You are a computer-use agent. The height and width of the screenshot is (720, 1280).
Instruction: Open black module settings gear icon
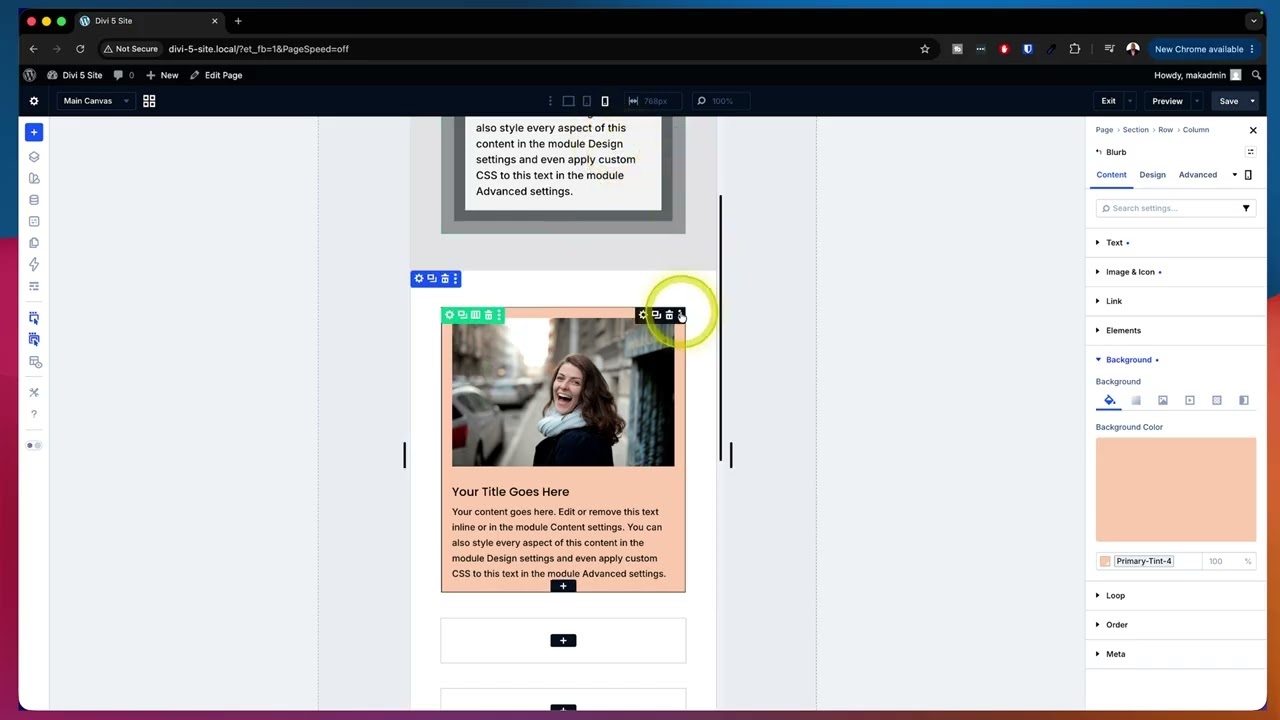(x=643, y=315)
